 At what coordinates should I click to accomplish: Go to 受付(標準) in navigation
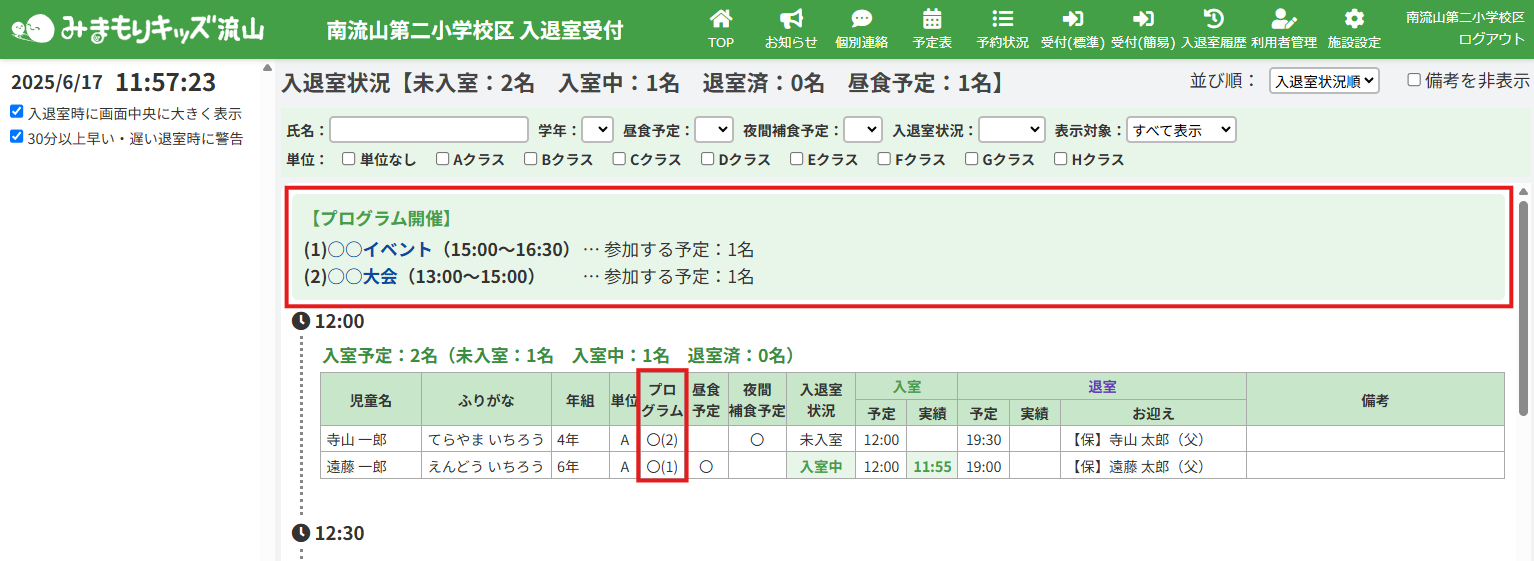1072,30
